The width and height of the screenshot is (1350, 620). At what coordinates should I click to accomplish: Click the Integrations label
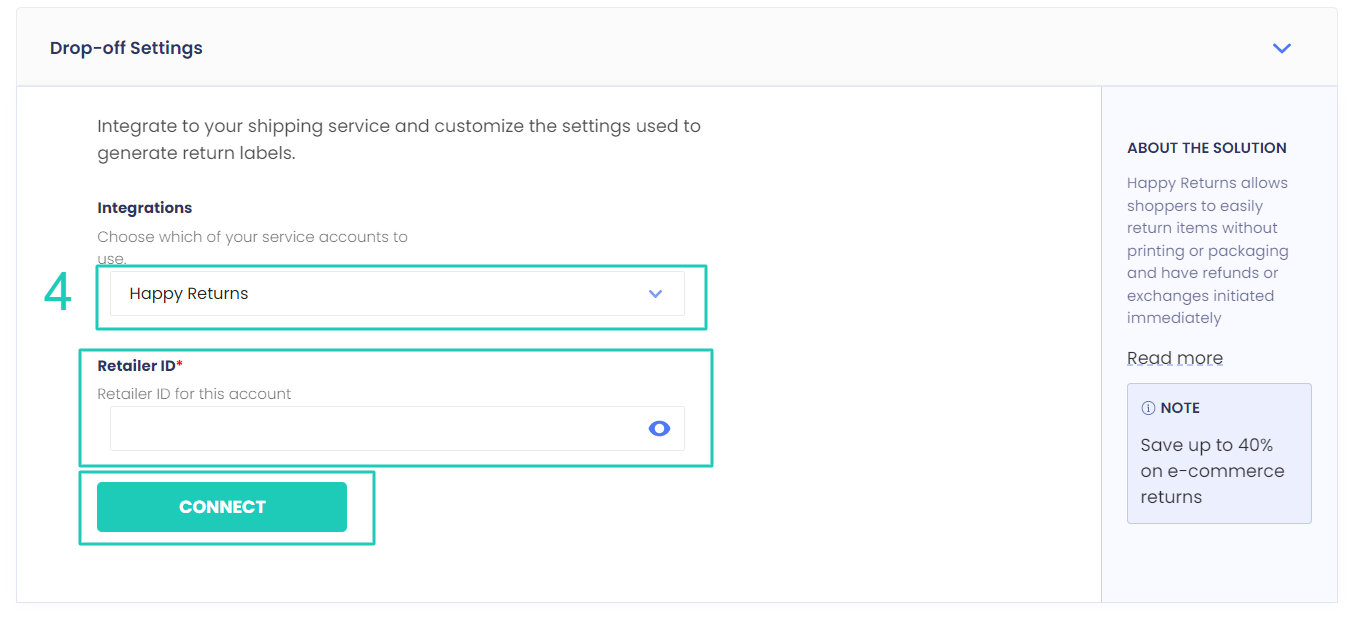coord(145,208)
